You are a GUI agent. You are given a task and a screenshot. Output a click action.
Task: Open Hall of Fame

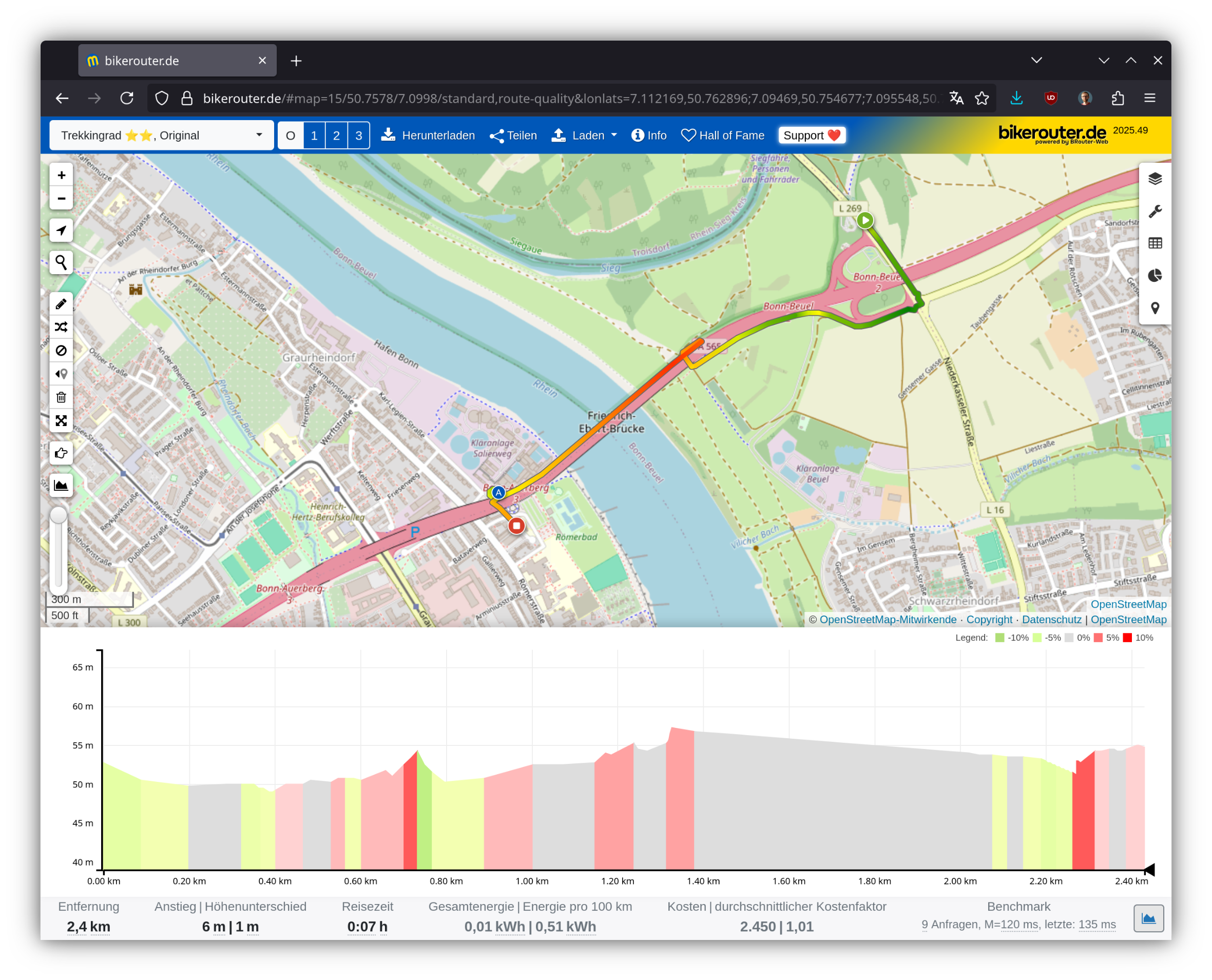(723, 136)
